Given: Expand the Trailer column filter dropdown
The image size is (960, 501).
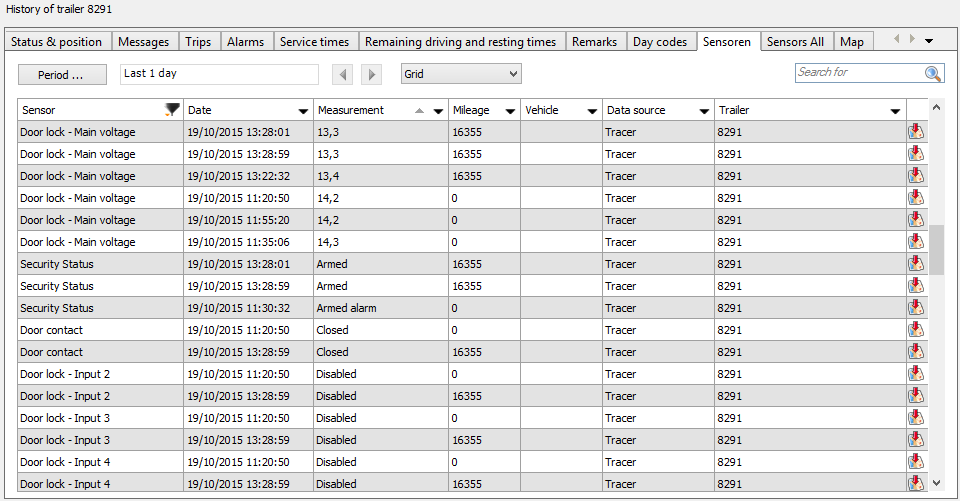Looking at the screenshot, I should tap(895, 111).
